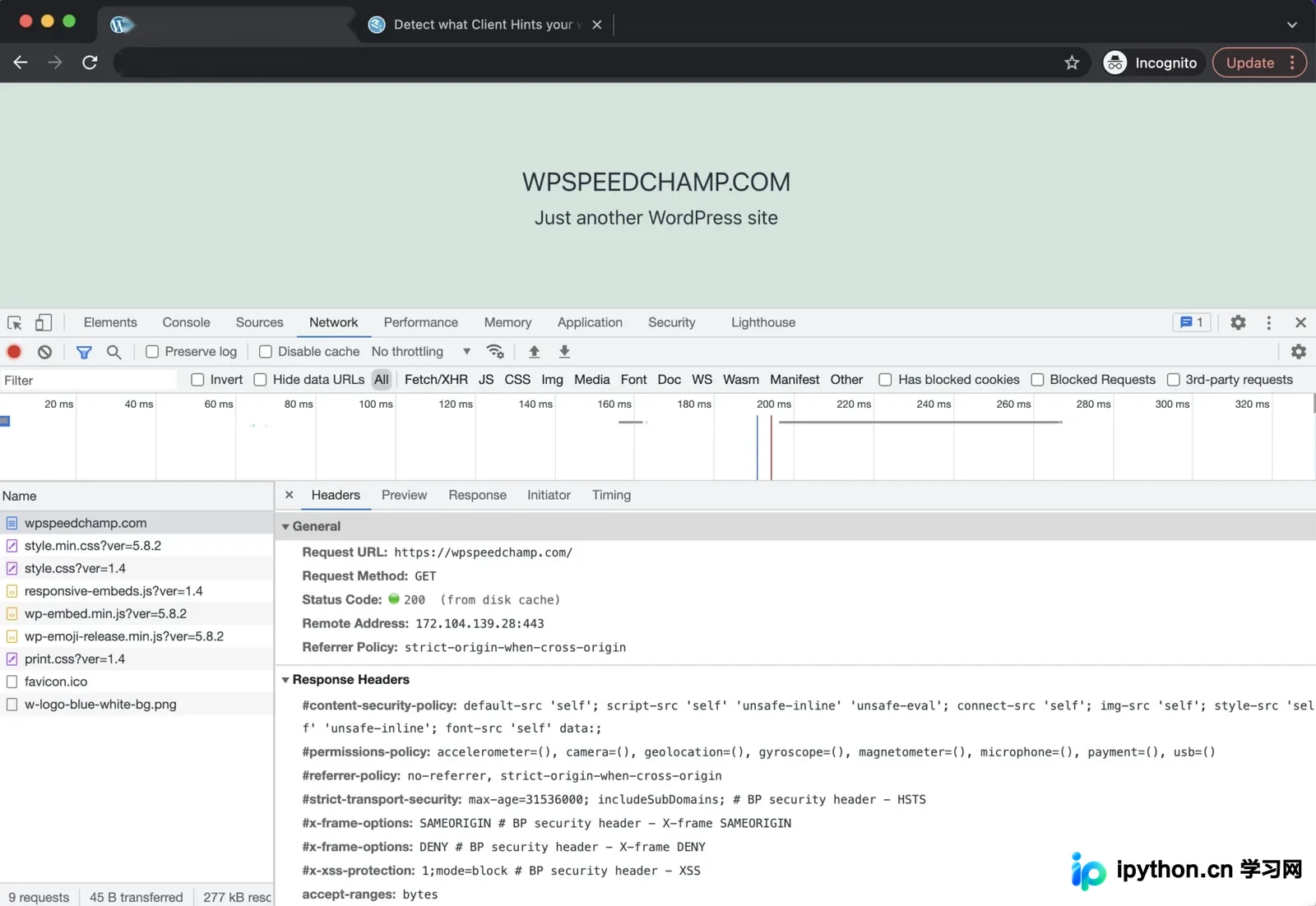The height and width of the screenshot is (906, 1316).
Task: Import HAR file upload arrow
Action: (x=534, y=352)
